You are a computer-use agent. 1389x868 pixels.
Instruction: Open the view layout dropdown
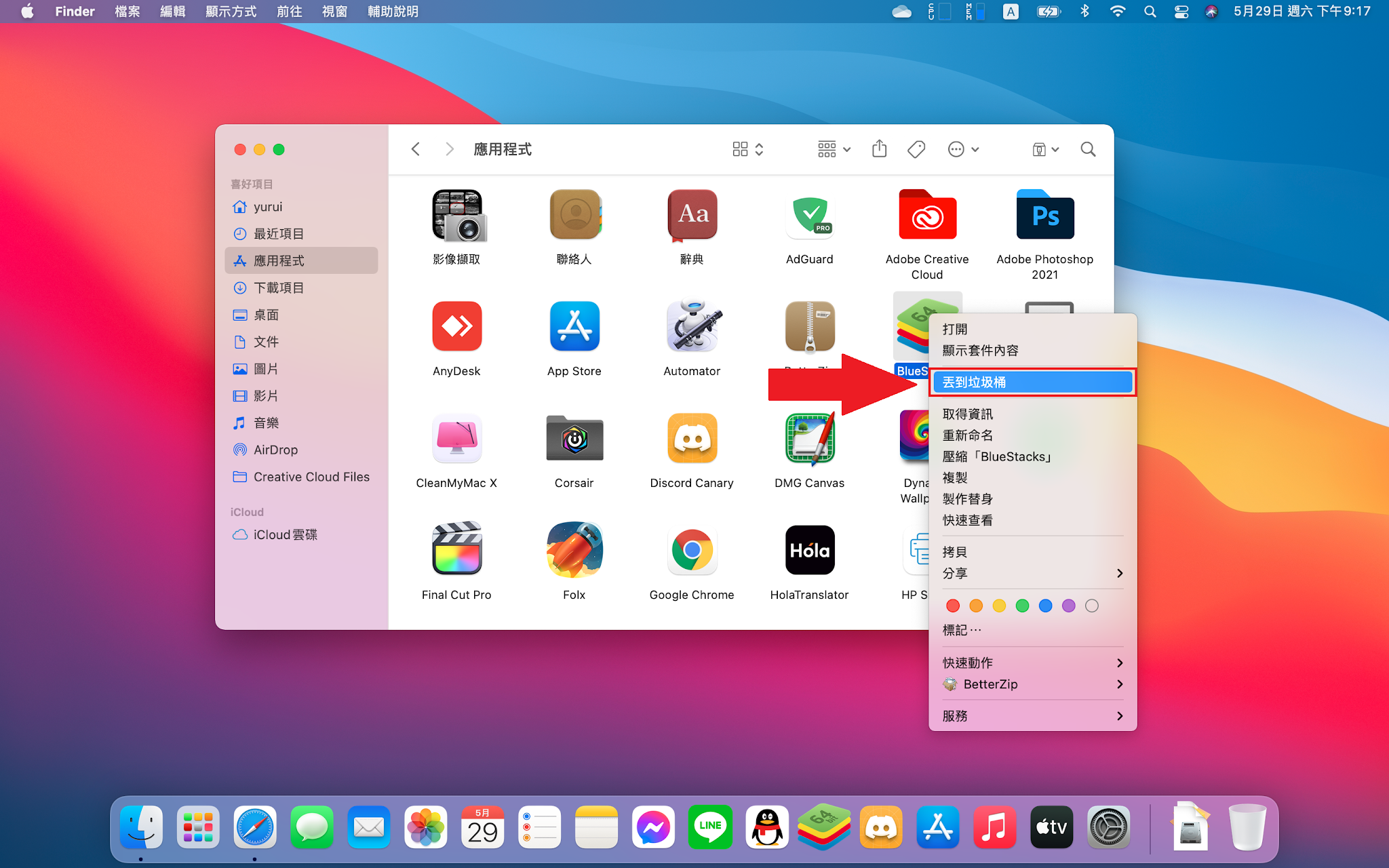click(746, 149)
